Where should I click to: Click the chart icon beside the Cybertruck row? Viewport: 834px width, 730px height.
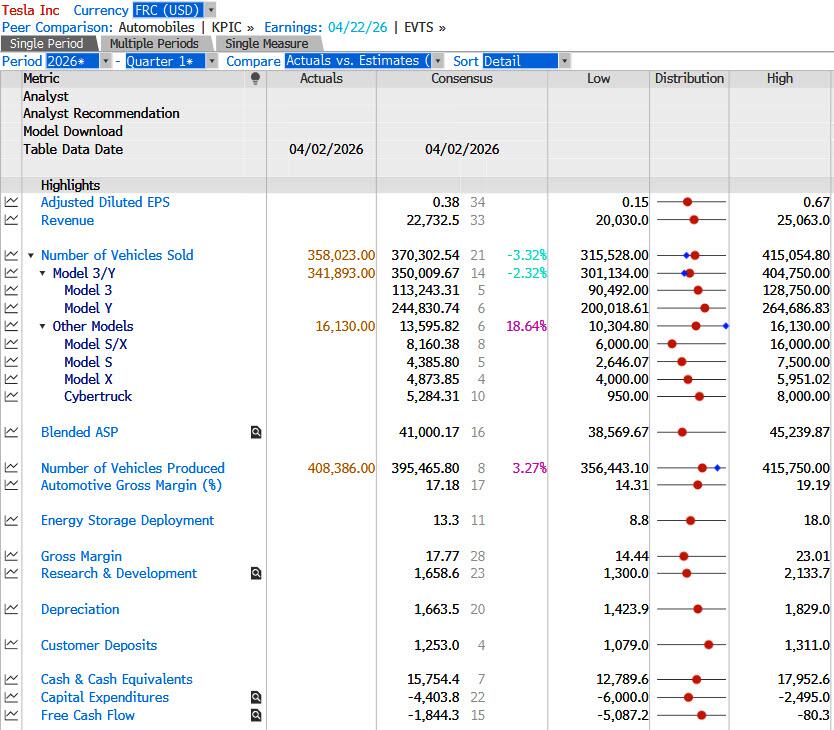[11, 397]
